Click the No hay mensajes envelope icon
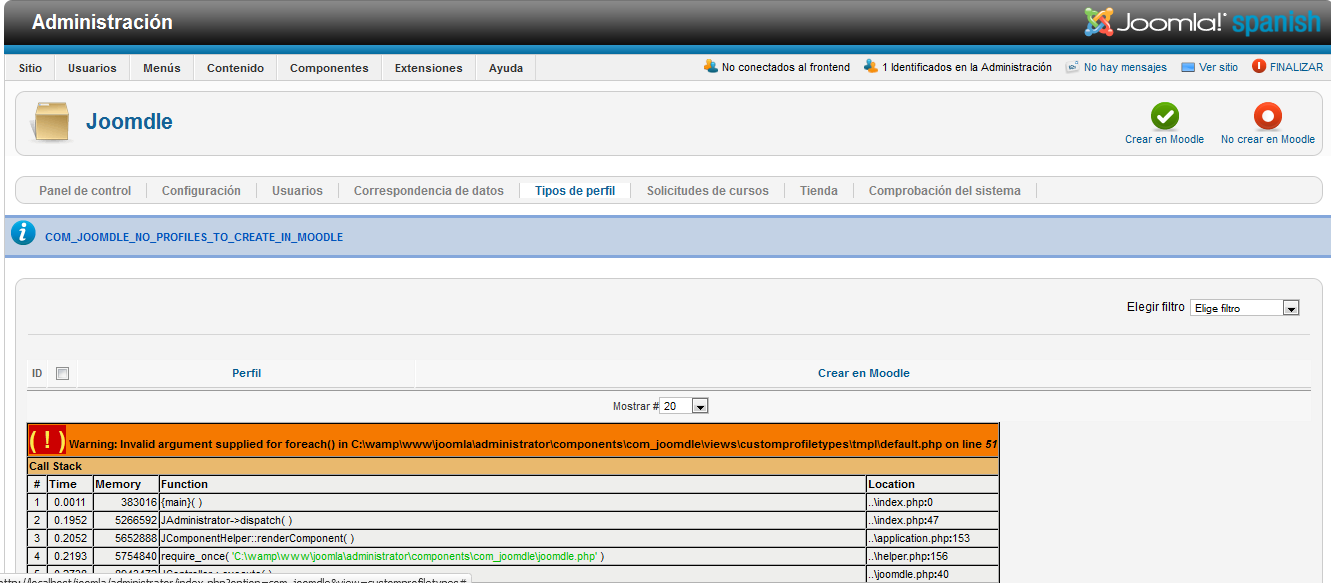The height and width of the screenshot is (583, 1331). [1072, 68]
